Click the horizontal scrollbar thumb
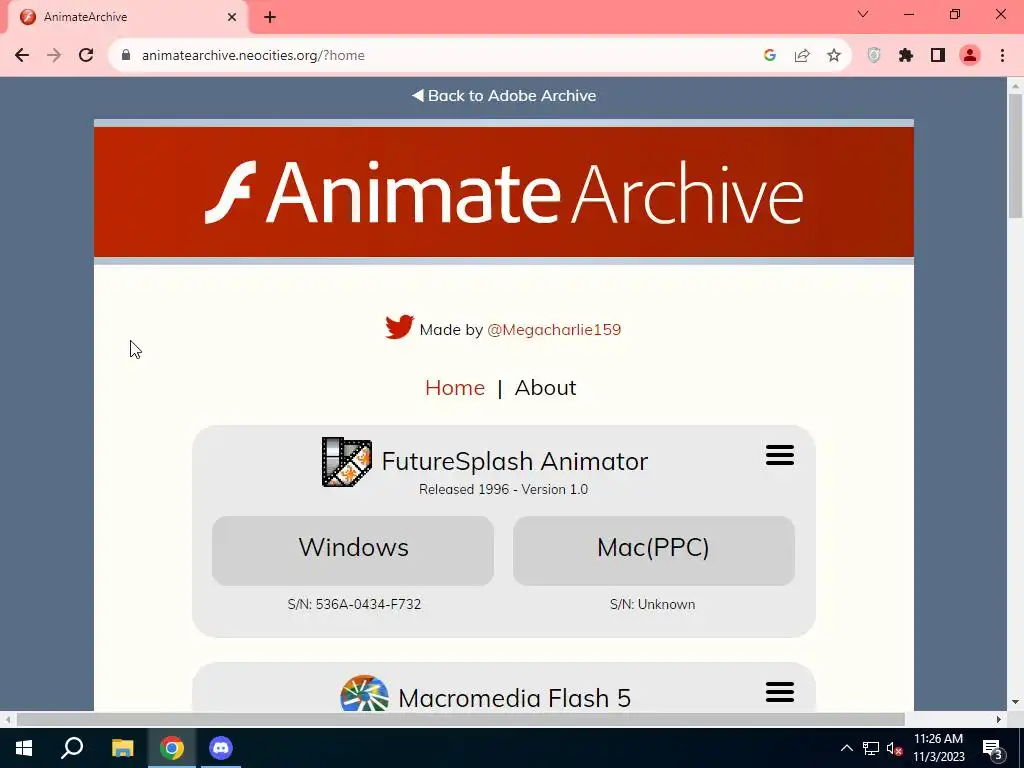The width and height of the screenshot is (1024, 768). [x=460, y=719]
